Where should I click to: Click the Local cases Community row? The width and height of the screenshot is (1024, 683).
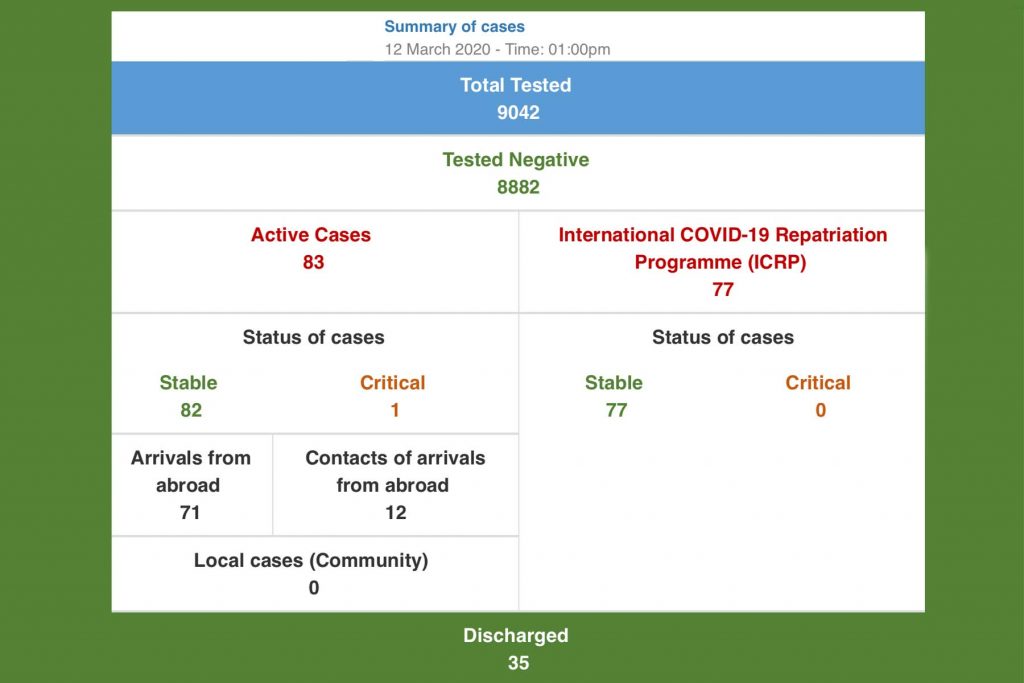point(313,574)
